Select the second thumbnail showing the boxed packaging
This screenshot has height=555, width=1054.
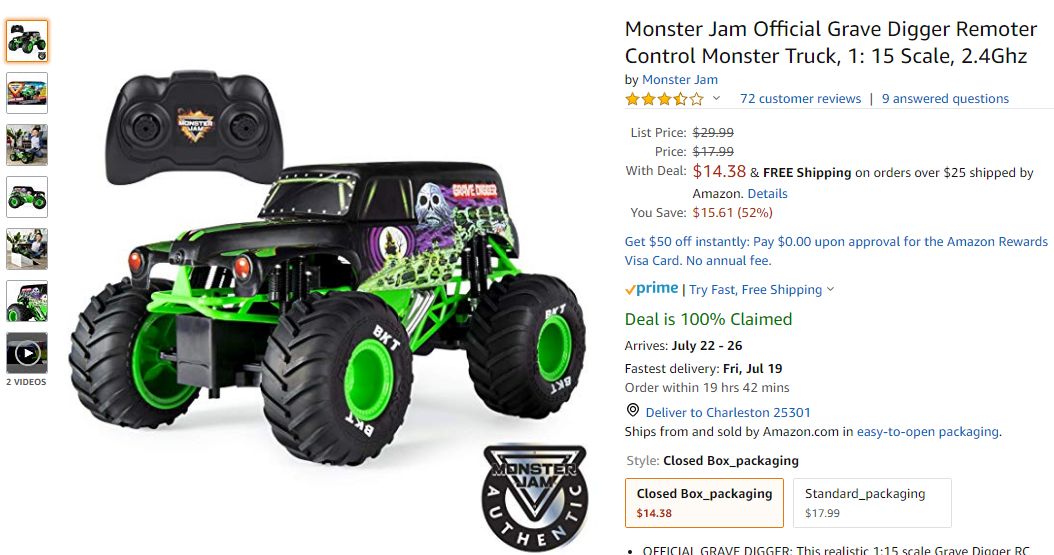[27, 93]
